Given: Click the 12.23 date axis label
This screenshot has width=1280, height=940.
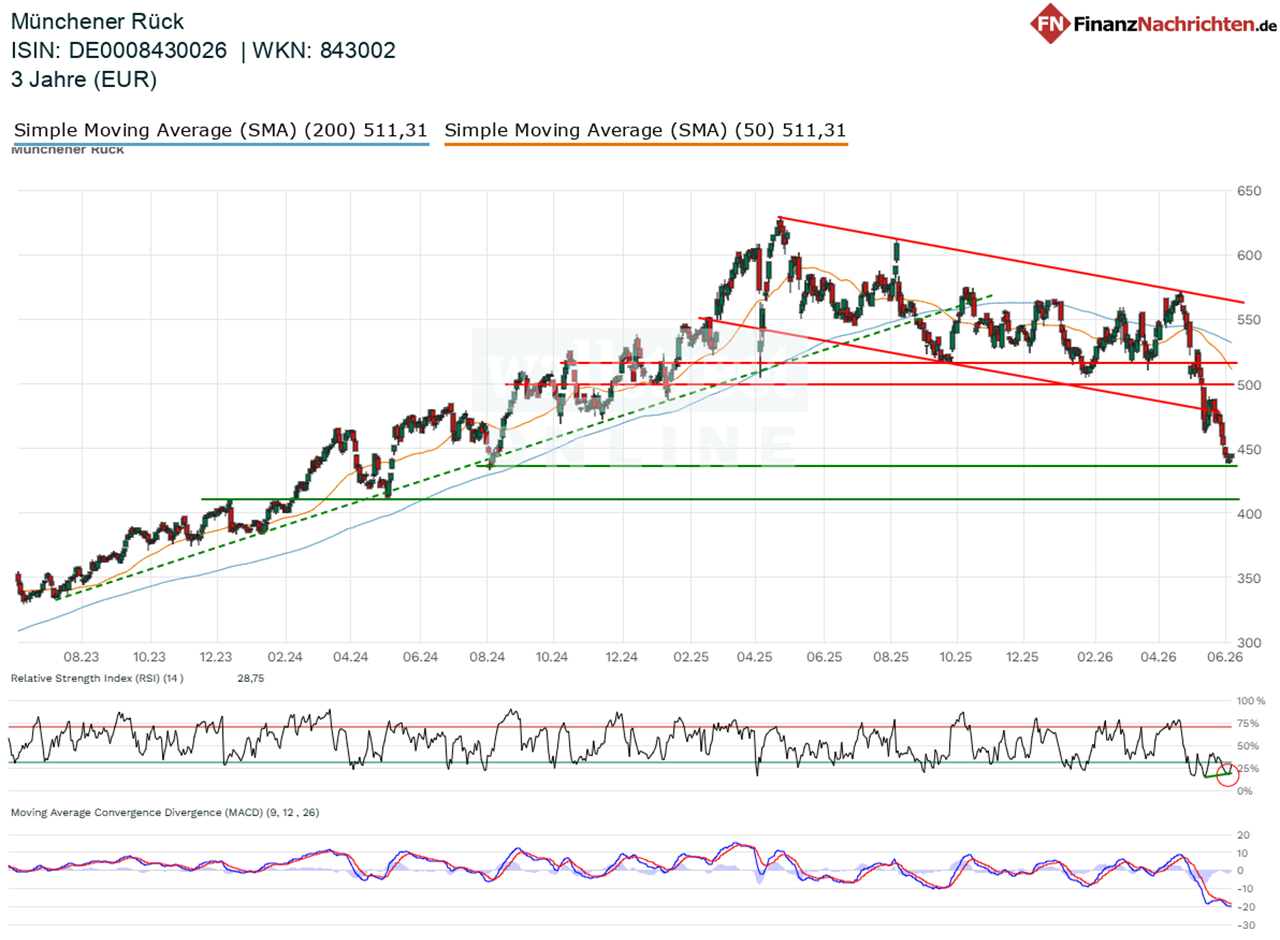Looking at the screenshot, I should pyautogui.click(x=217, y=658).
